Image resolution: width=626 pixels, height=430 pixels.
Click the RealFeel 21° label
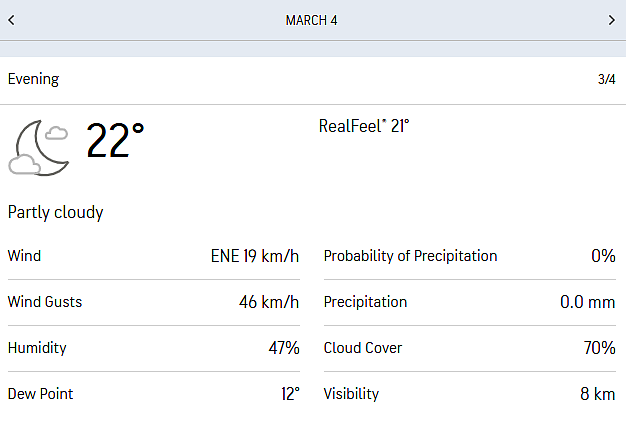click(364, 126)
